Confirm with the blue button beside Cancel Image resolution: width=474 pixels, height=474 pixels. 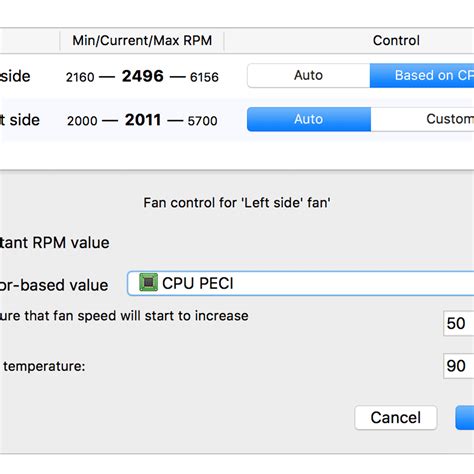(465, 418)
